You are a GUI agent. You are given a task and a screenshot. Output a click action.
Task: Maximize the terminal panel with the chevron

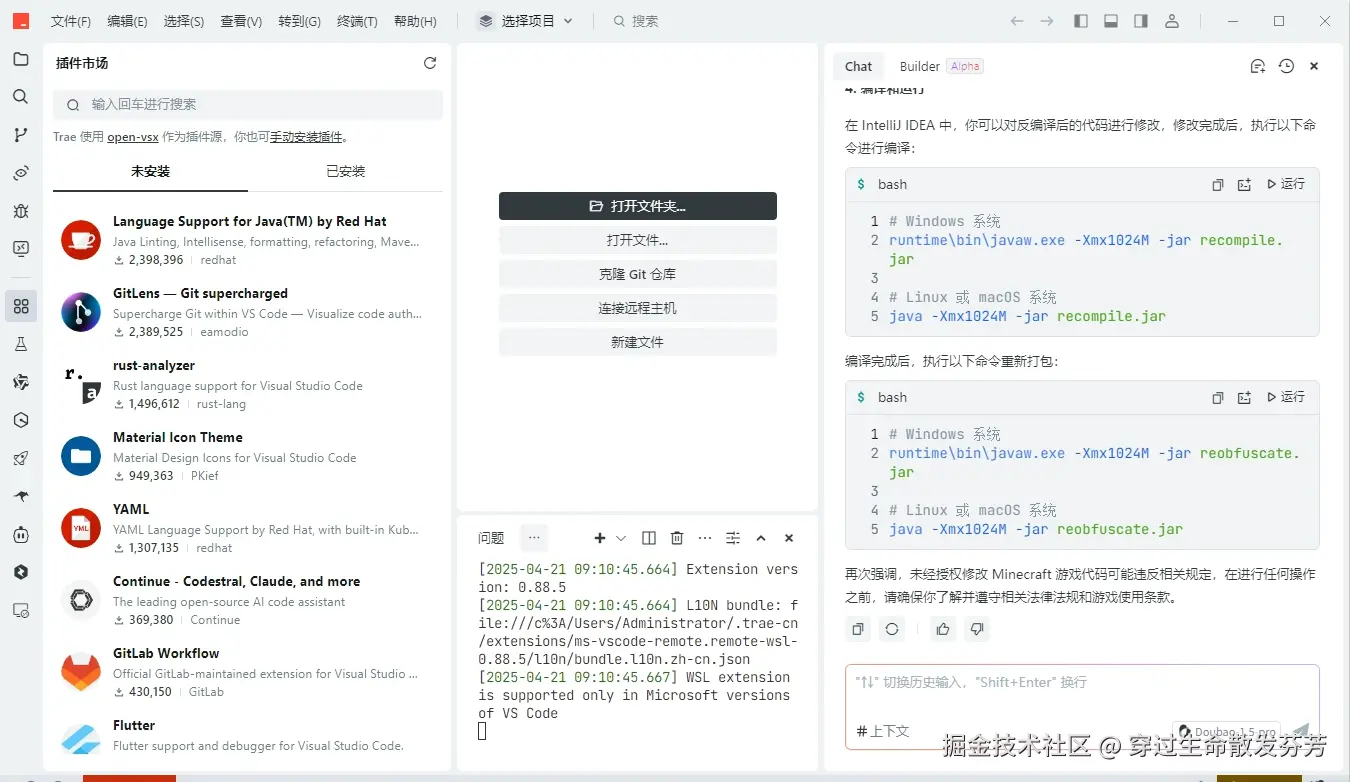tap(761, 537)
